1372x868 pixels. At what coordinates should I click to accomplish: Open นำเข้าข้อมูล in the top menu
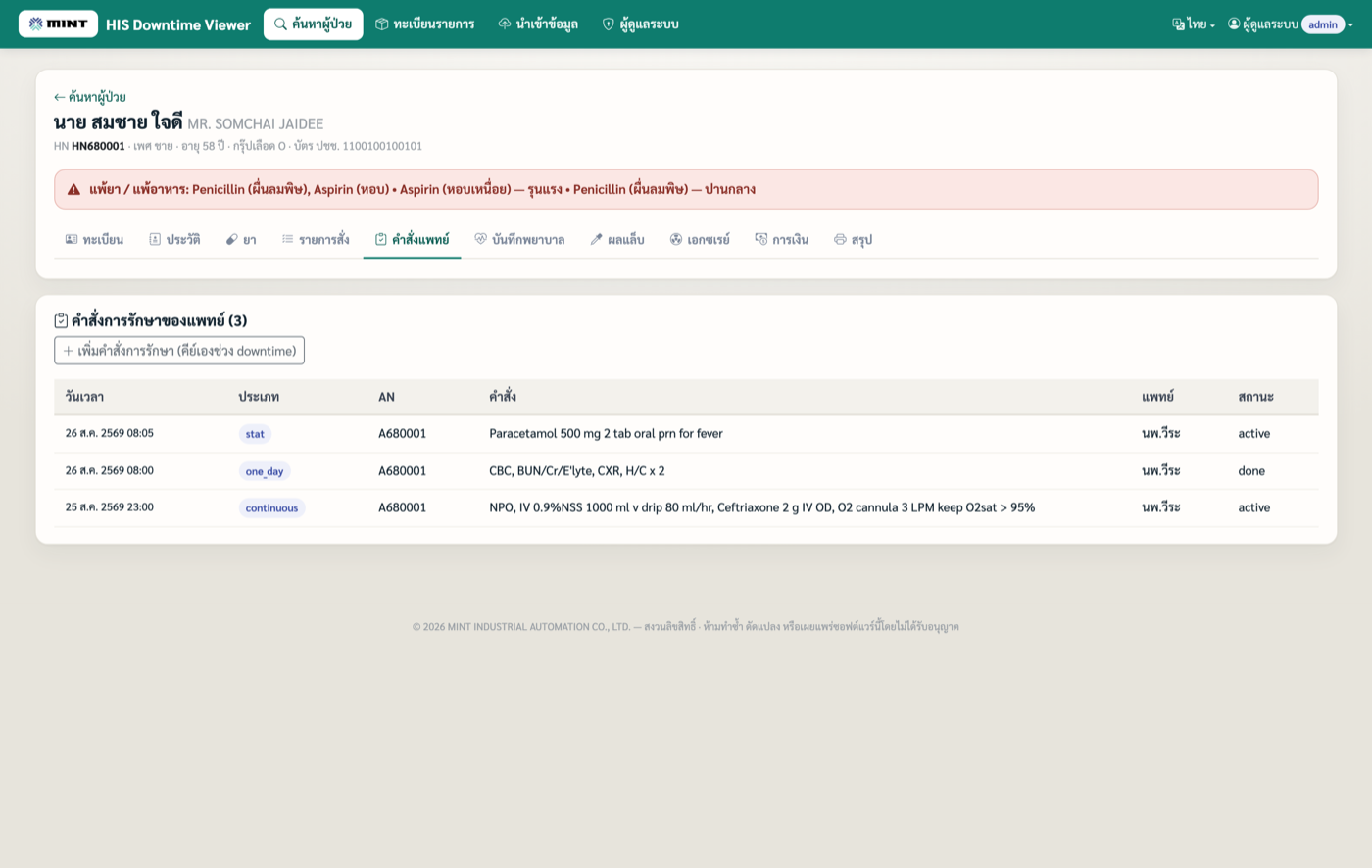[x=538, y=24]
